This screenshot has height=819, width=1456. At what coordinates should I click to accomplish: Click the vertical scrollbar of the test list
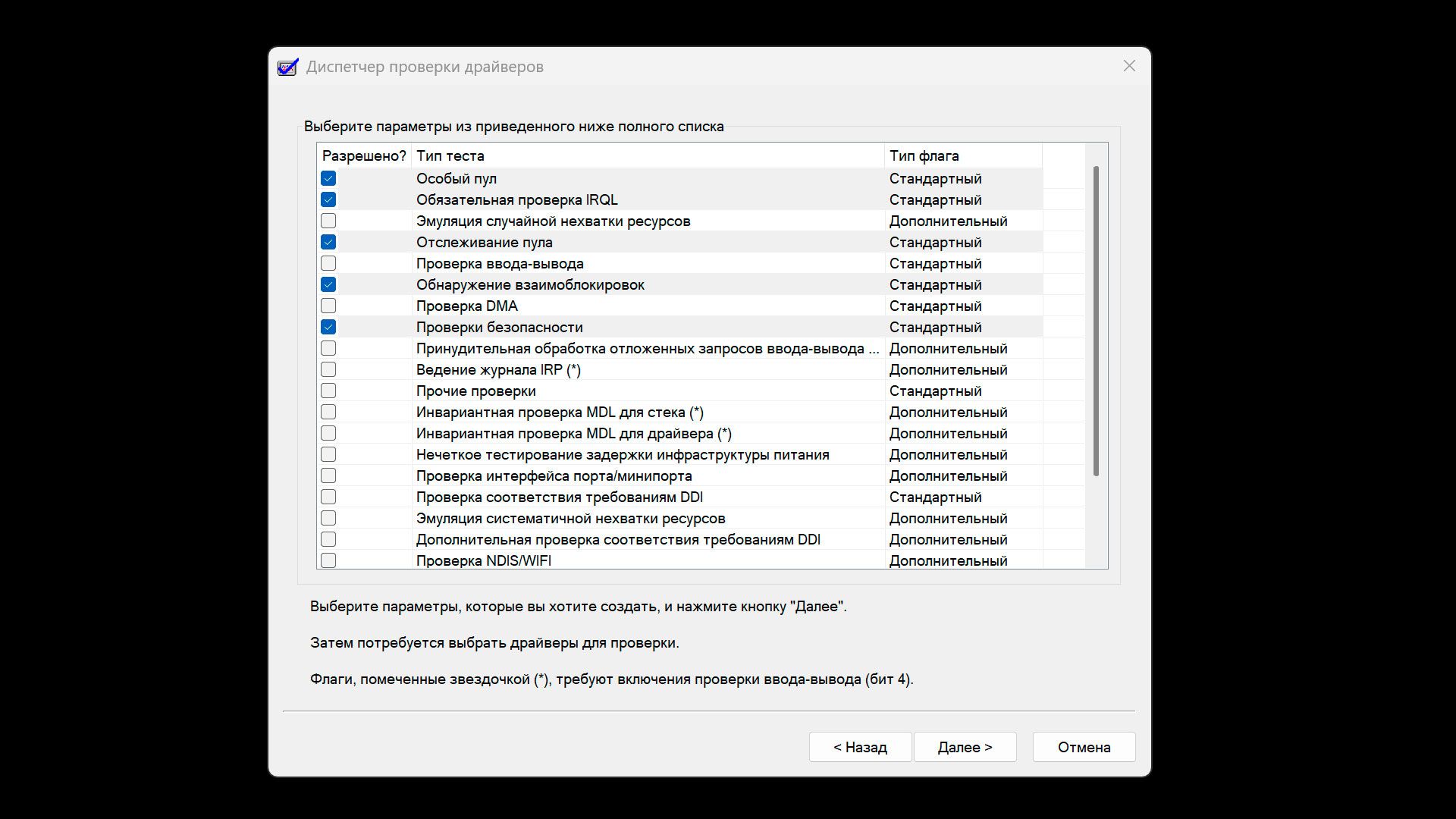coord(1096,321)
